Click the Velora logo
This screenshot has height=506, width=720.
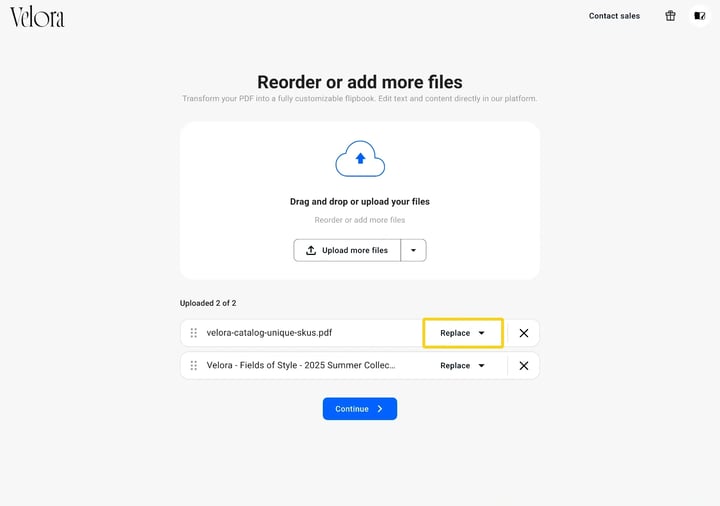[37, 17]
